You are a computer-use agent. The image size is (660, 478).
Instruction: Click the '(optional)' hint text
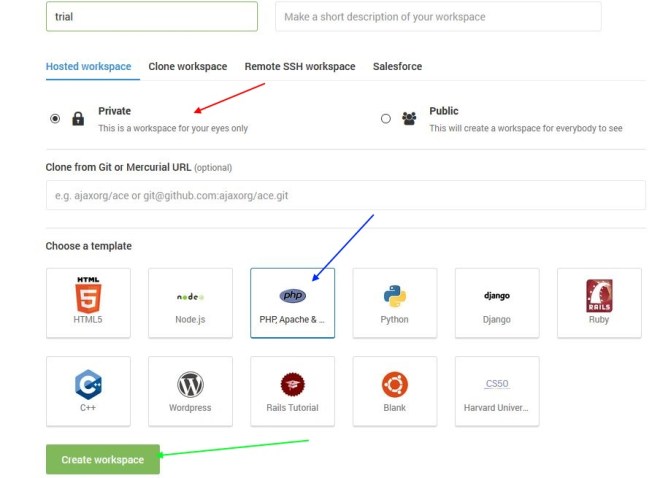pos(213,167)
